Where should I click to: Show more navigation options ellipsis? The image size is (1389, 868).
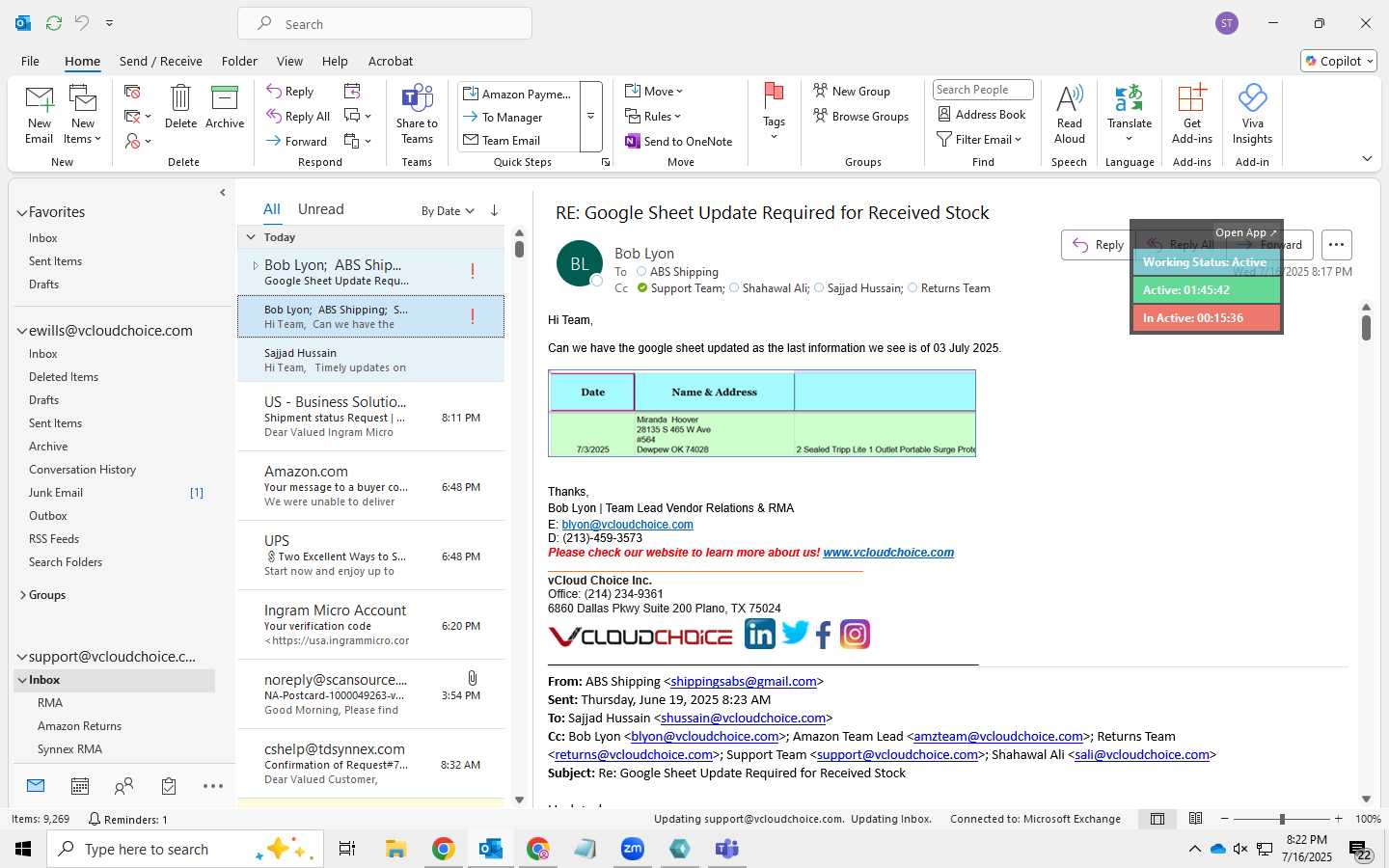click(213, 786)
